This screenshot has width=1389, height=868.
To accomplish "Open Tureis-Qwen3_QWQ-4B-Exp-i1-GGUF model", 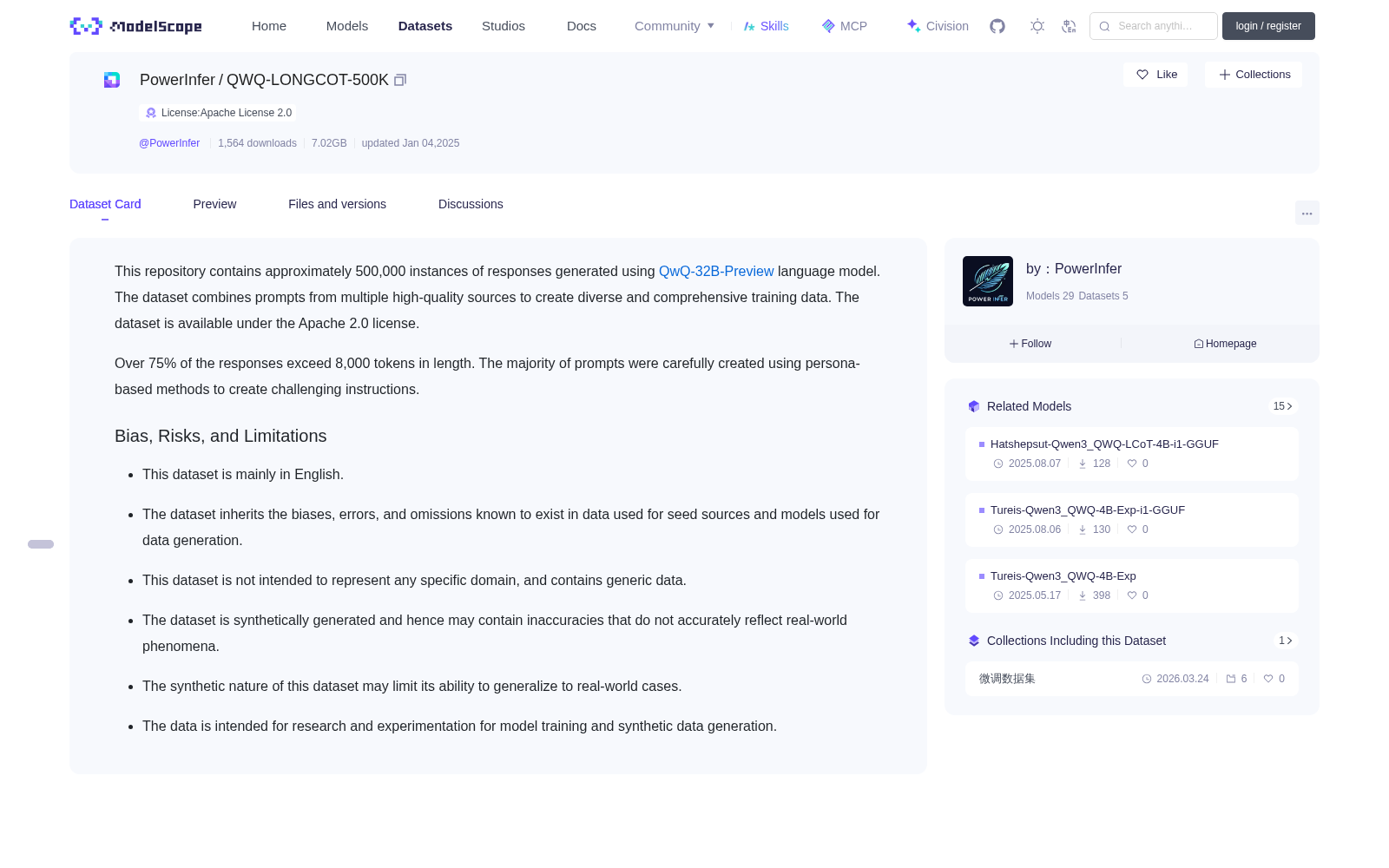I will (1132, 520).
